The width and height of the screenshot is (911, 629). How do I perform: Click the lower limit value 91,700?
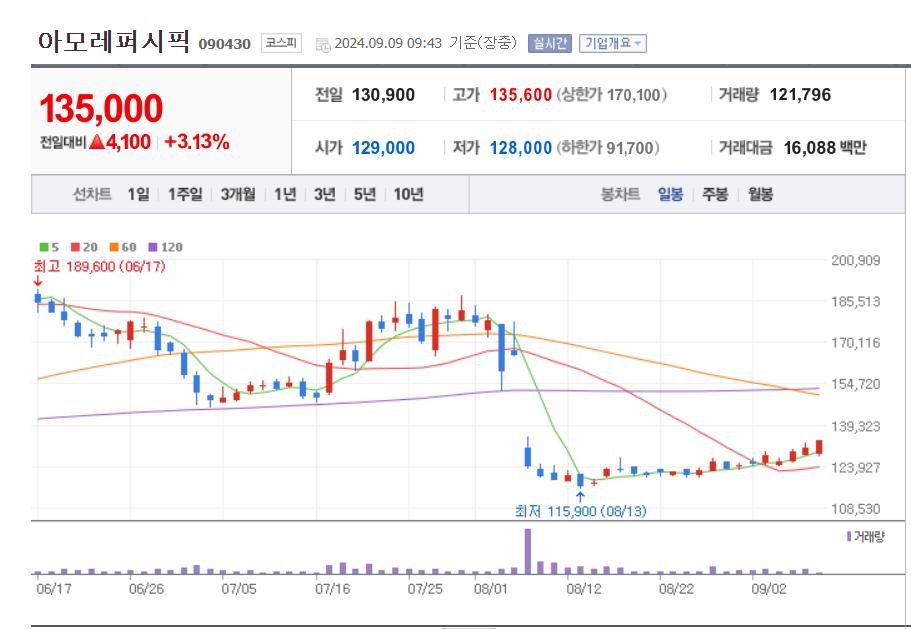[630, 148]
